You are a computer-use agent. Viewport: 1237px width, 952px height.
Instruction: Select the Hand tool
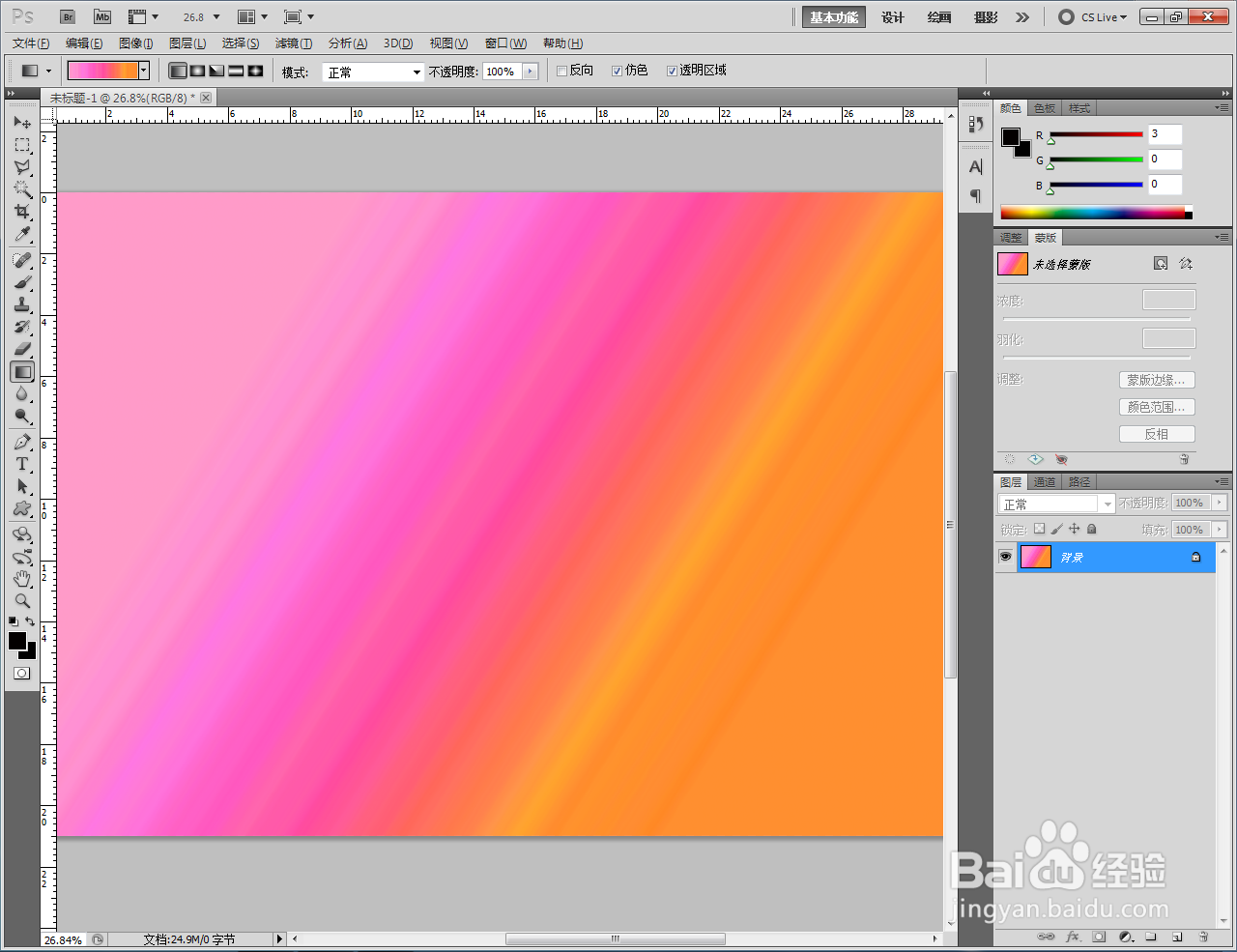coord(22,579)
